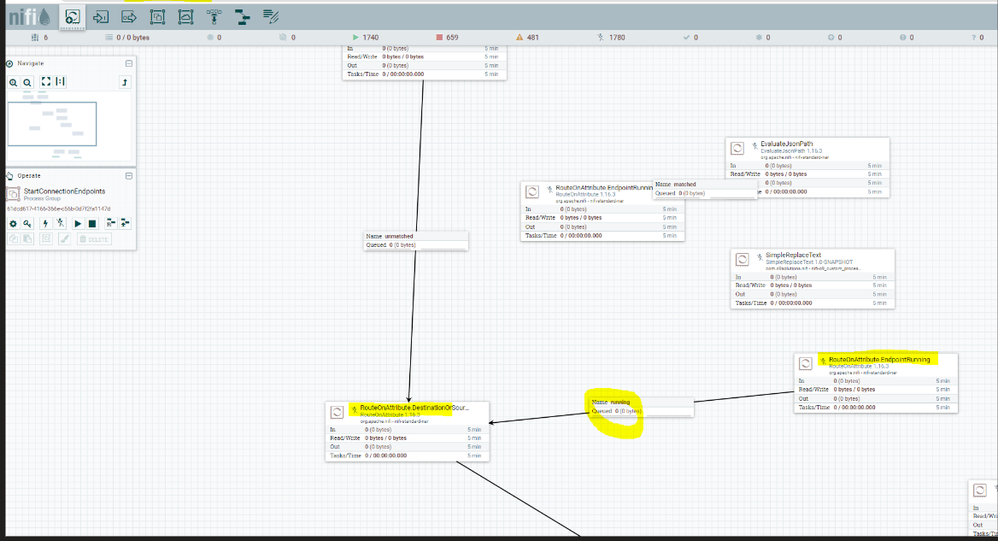Viewport: 998px width, 541px height.
Task: Collapse the Navigate panel
Action: [x=129, y=64]
